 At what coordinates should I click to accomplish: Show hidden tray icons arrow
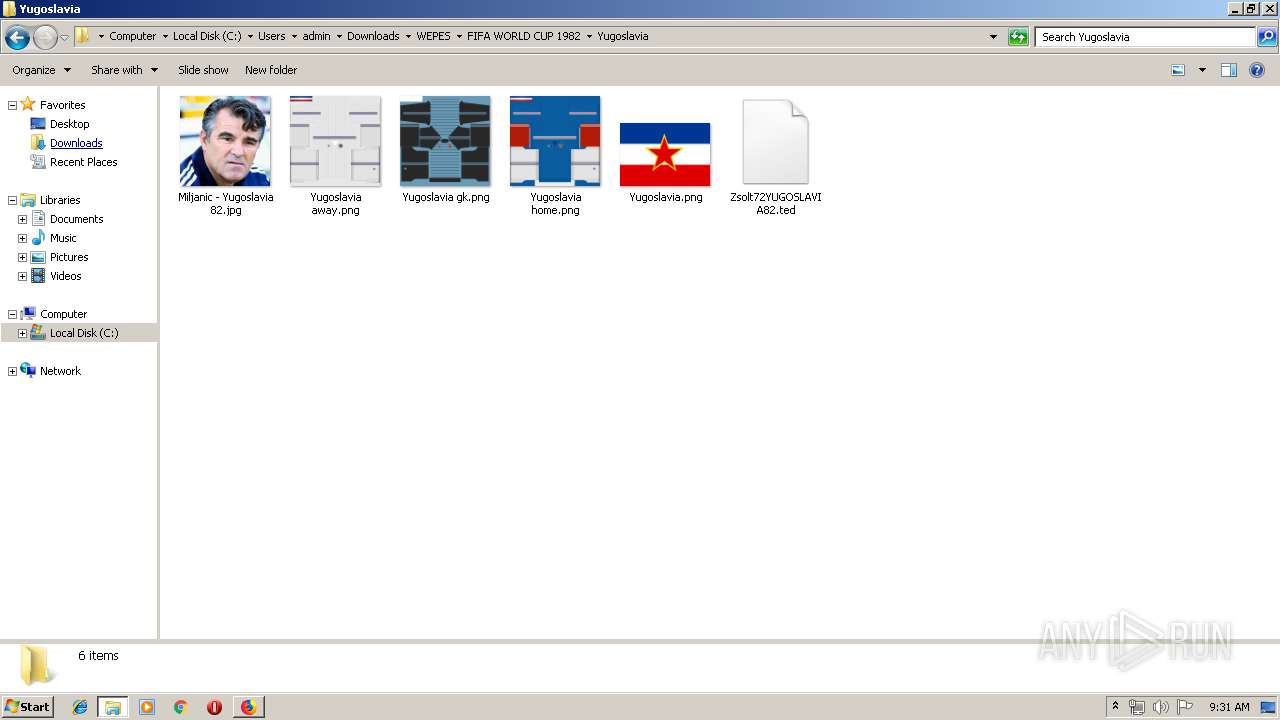coord(1115,707)
